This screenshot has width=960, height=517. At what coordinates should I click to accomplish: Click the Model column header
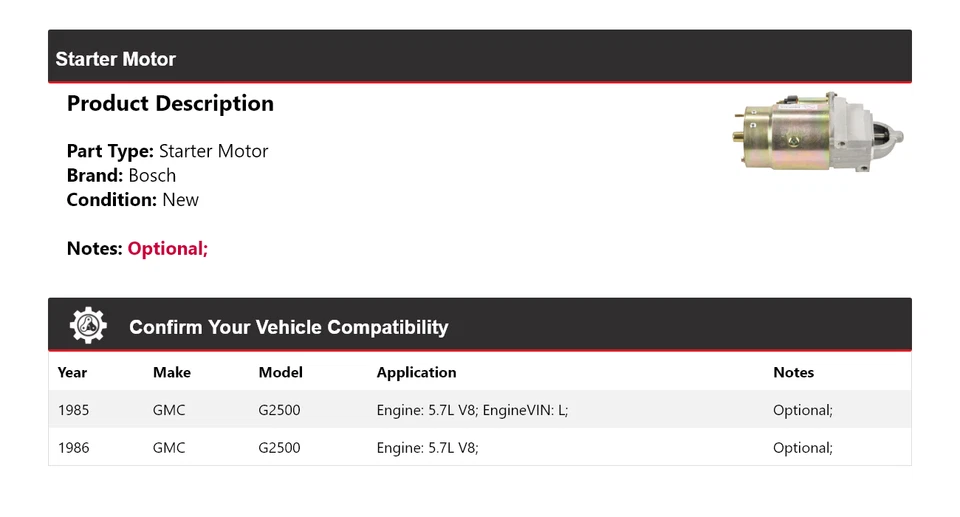(280, 372)
